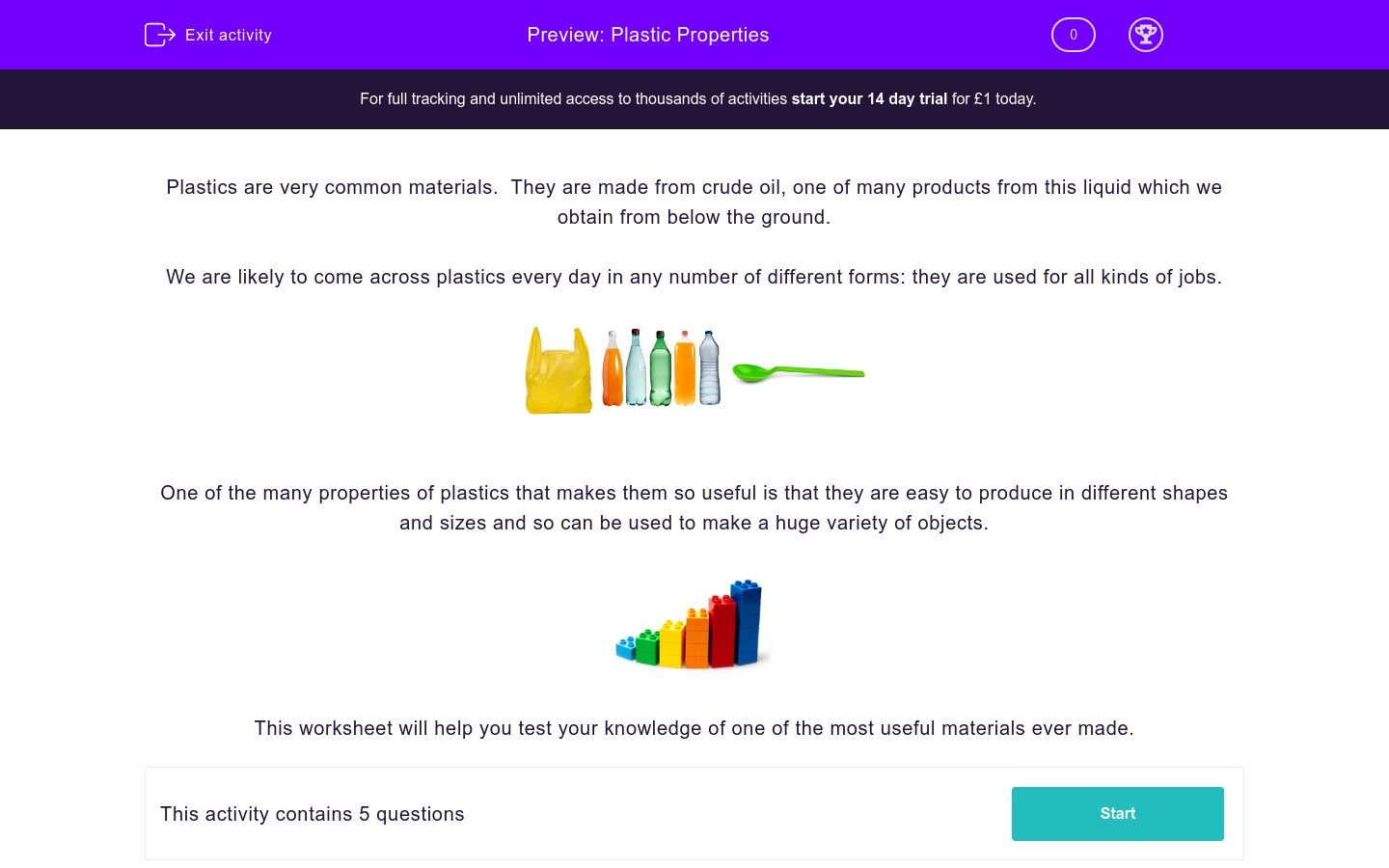The width and height of the screenshot is (1389, 868).
Task: Open the trophy achievements icon
Action: pos(1146,35)
